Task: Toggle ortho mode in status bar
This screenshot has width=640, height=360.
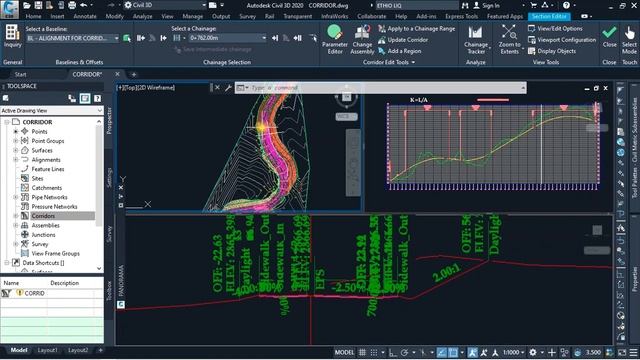Action: click(x=393, y=352)
